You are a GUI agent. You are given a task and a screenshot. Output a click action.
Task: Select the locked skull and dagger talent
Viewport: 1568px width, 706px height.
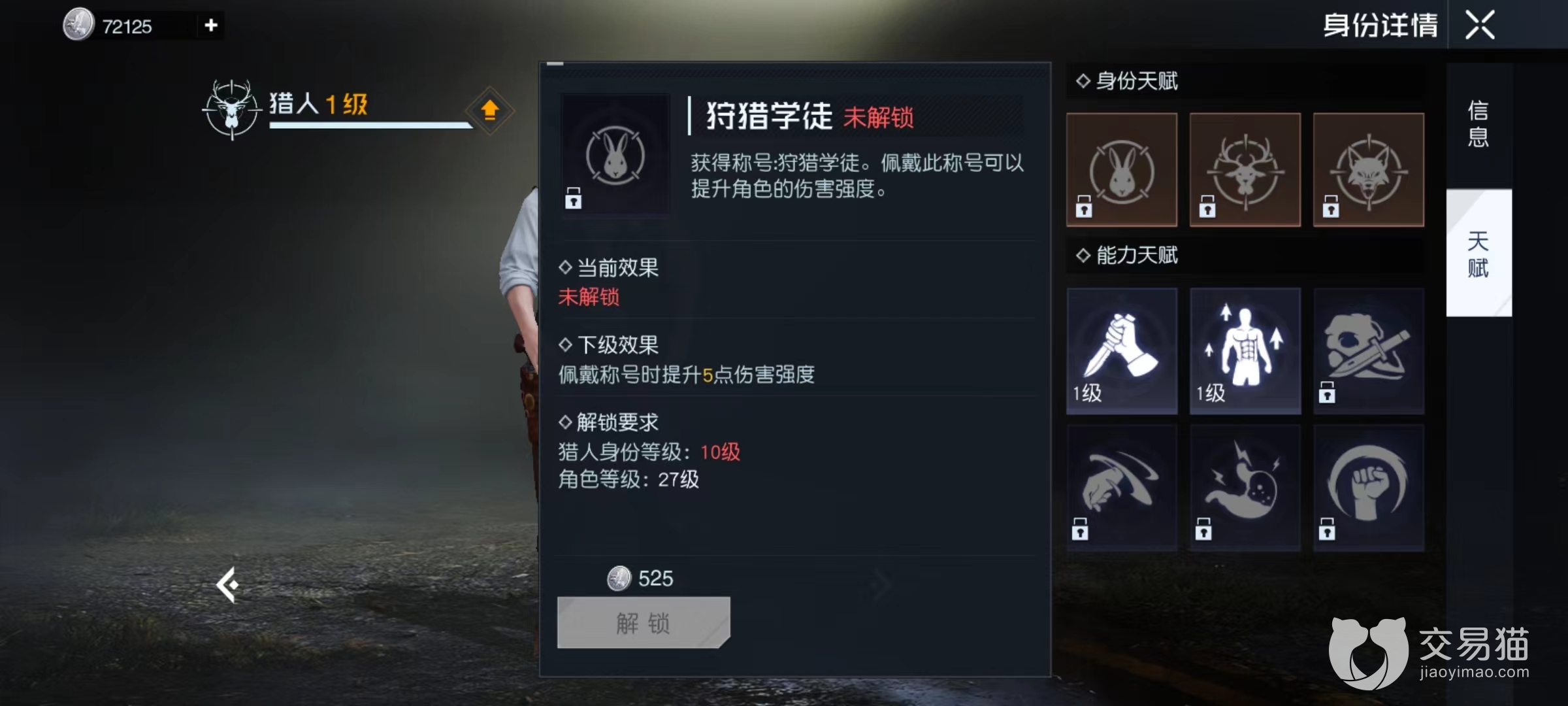coord(1369,351)
